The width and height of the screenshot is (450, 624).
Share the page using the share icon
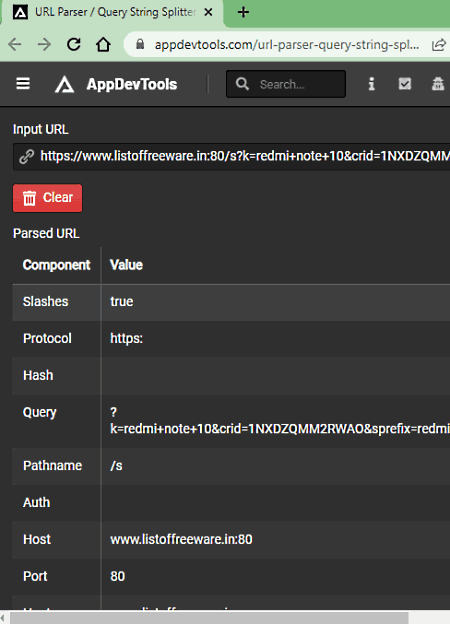[438, 45]
